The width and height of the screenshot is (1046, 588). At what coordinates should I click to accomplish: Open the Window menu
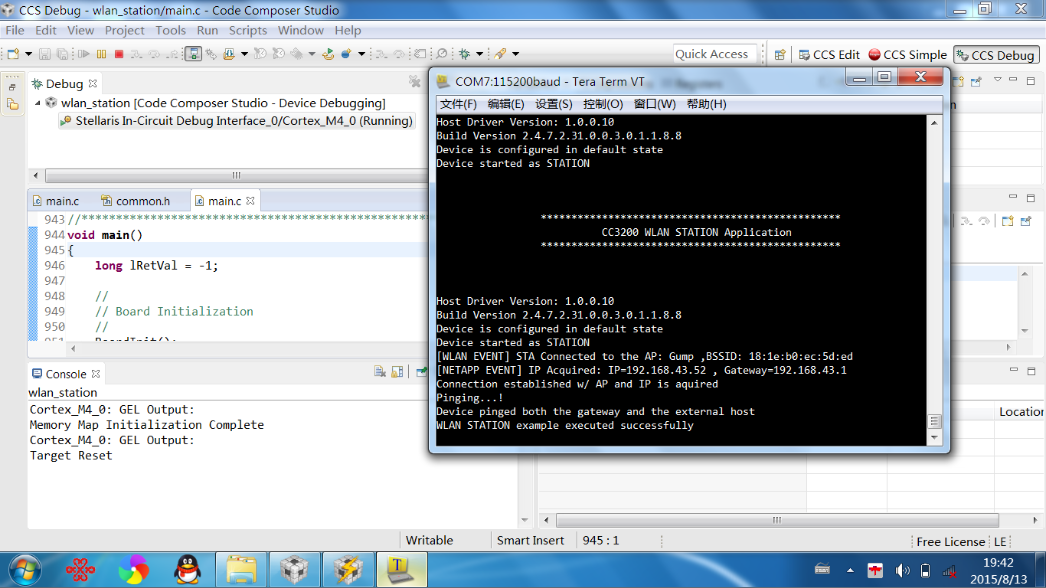[x=300, y=30]
